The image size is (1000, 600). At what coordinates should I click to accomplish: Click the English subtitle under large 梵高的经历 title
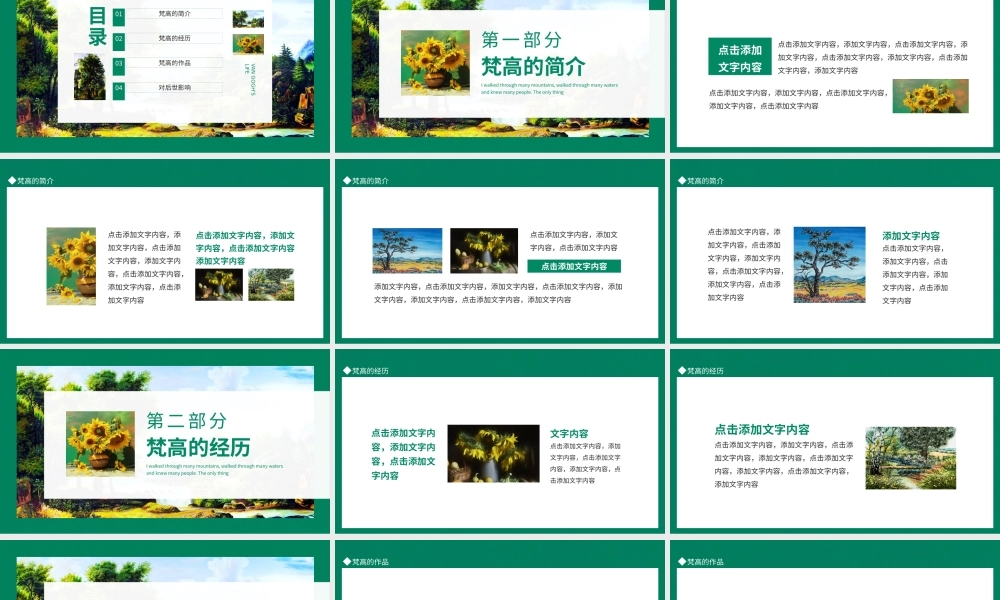point(214,470)
